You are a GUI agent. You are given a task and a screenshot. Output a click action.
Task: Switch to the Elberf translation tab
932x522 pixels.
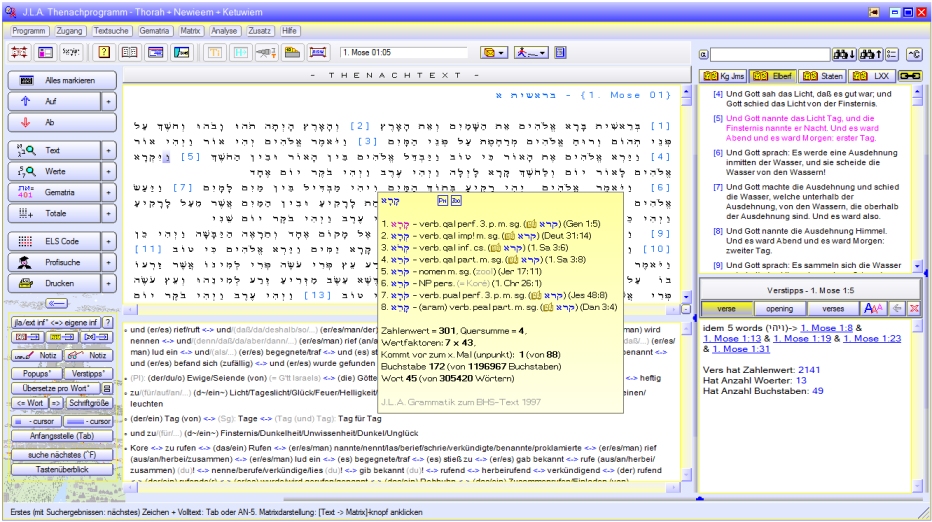pos(773,76)
